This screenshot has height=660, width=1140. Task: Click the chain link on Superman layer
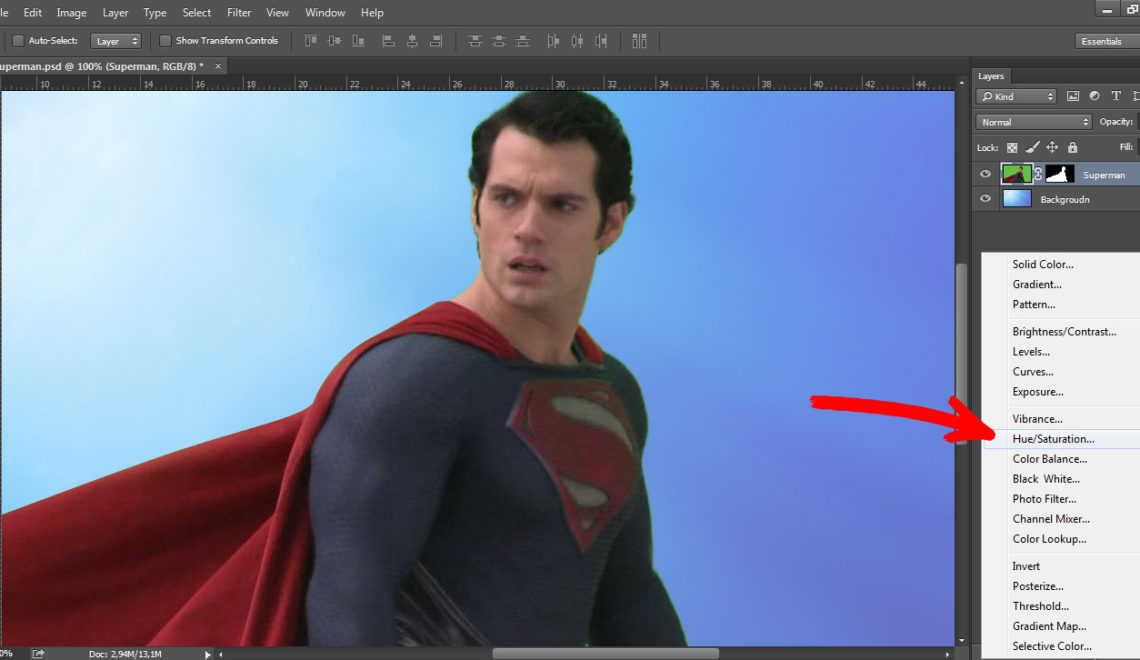[1038, 174]
